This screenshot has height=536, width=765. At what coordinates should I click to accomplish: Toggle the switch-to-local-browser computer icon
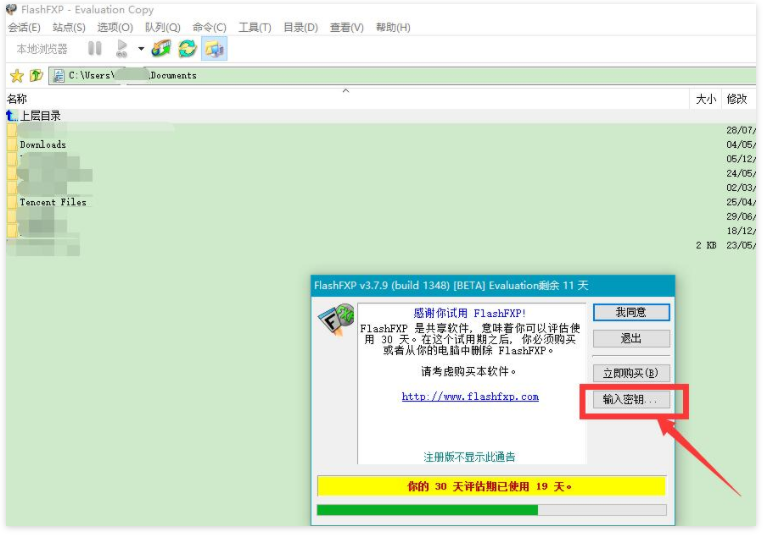click(x=214, y=48)
